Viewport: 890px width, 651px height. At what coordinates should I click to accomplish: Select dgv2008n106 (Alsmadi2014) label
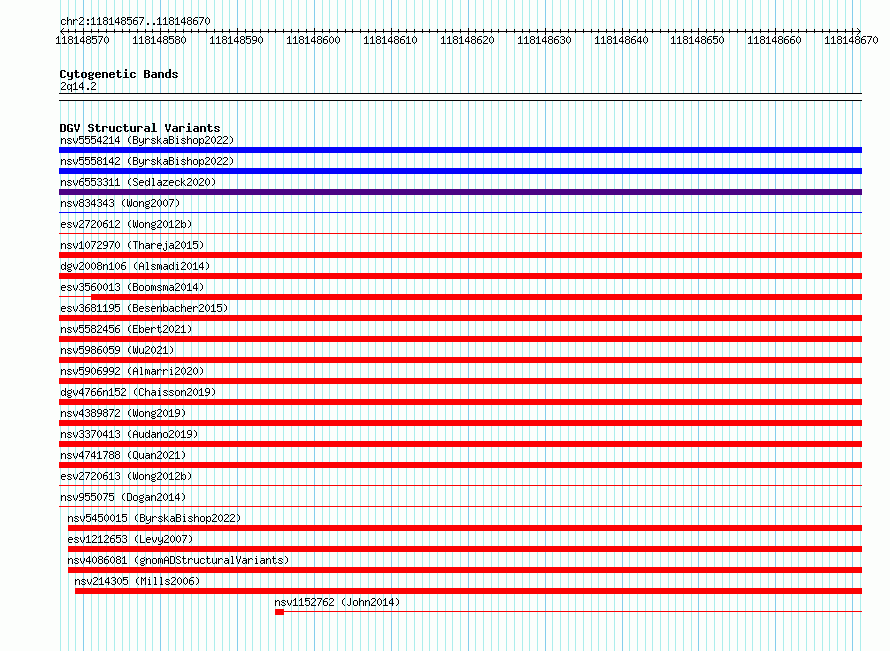click(x=135, y=266)
